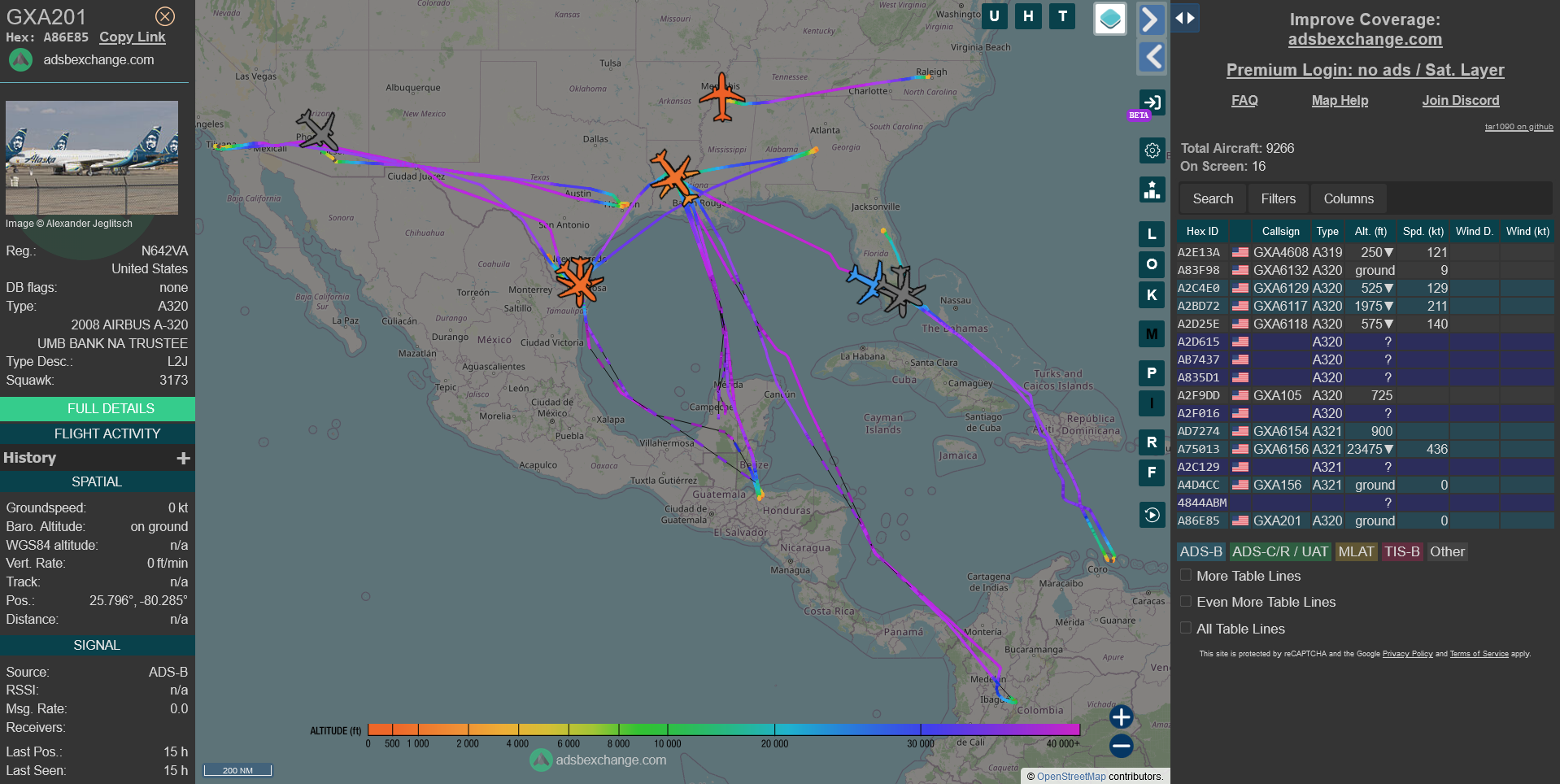Open the replay playback icon
This screenshot has height=784, width=1560.
[x=1152, y=515]
